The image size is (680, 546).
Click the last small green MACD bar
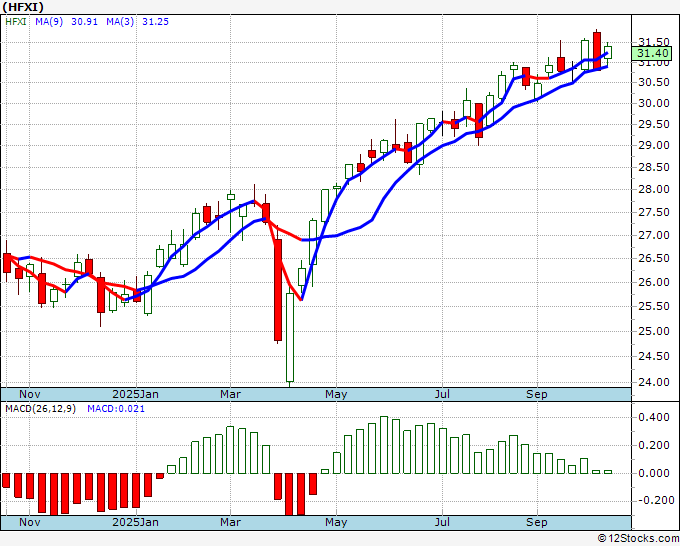coord(608,472)
